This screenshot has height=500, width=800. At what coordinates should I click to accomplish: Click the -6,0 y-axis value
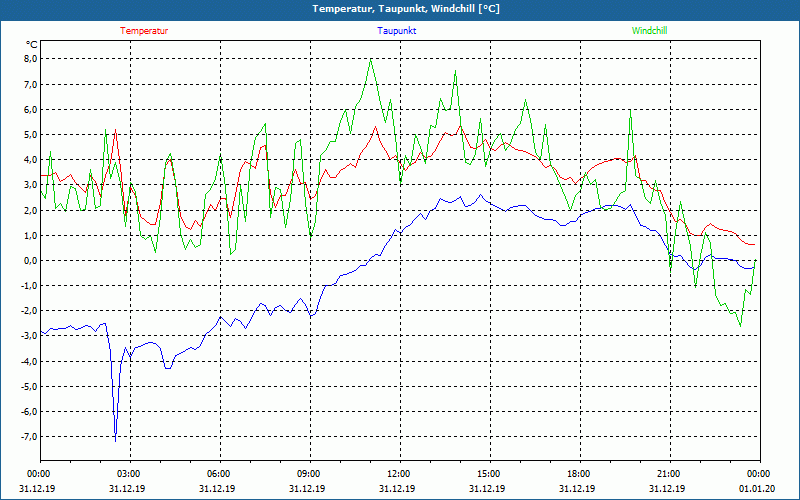[30, 411]
